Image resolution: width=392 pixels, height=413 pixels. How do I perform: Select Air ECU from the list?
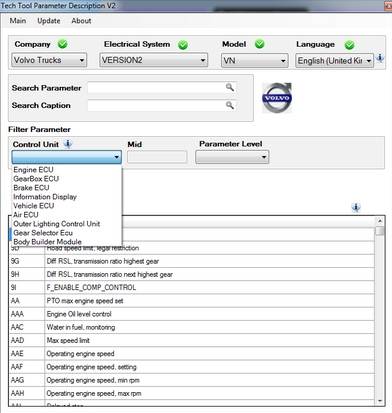pyautogui.click(x=67, y=215)
